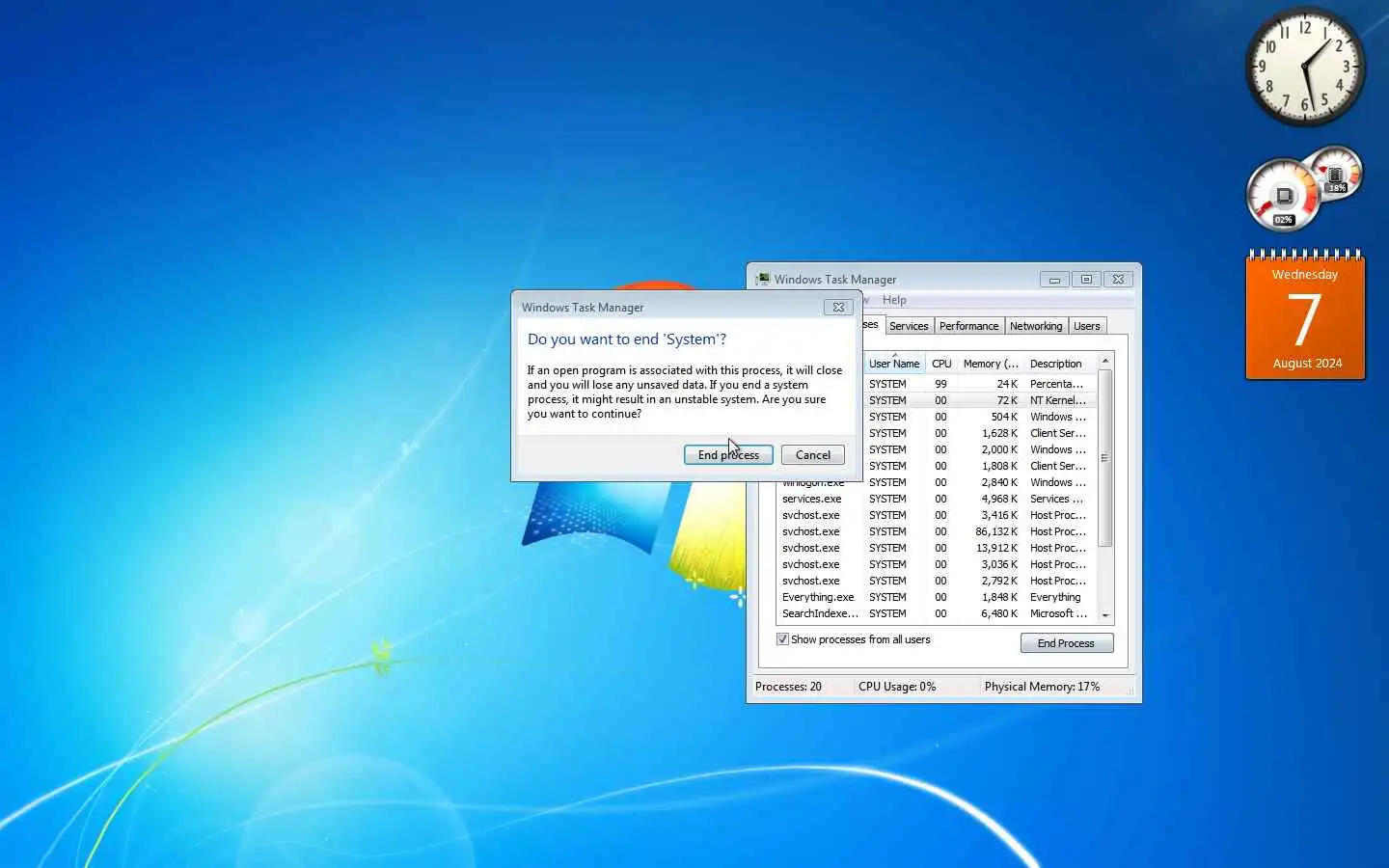The height and width of the screenshot is (868, 1389).
Task: Sort by the Memory column header
Action: tap(991, 364)
